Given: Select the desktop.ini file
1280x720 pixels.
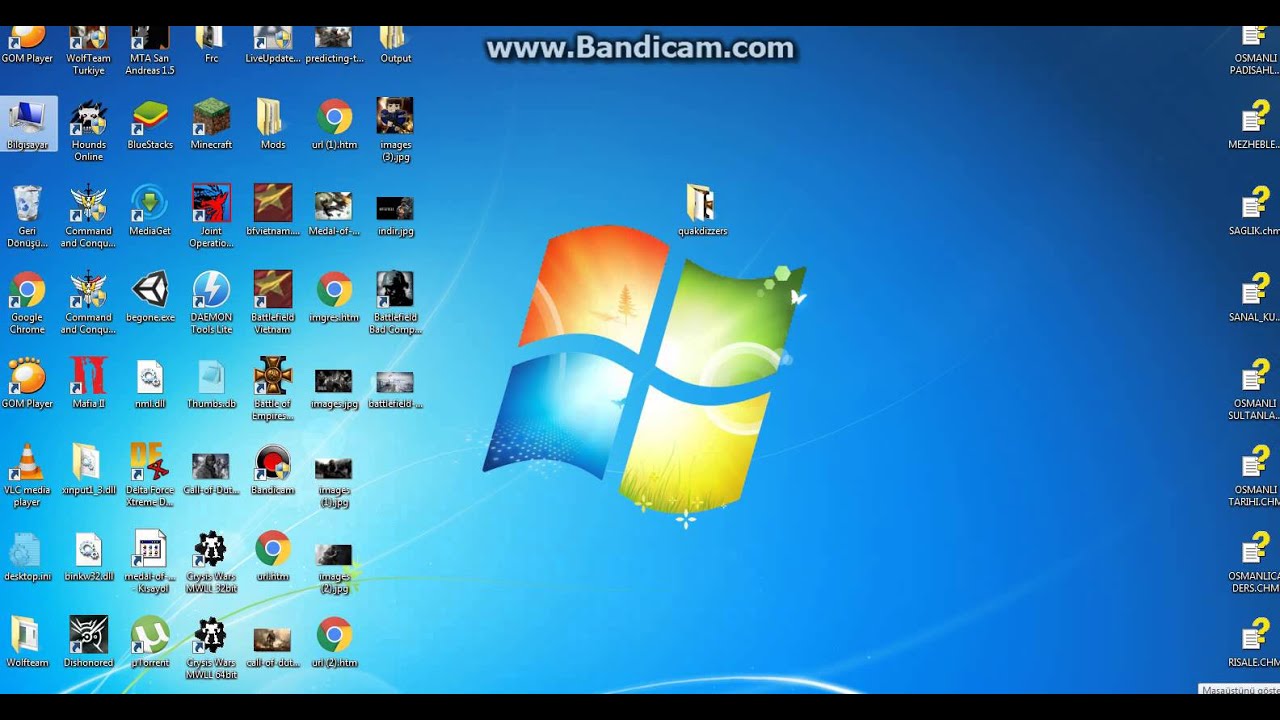Looking at the screenshot, I should coord(28,556).
